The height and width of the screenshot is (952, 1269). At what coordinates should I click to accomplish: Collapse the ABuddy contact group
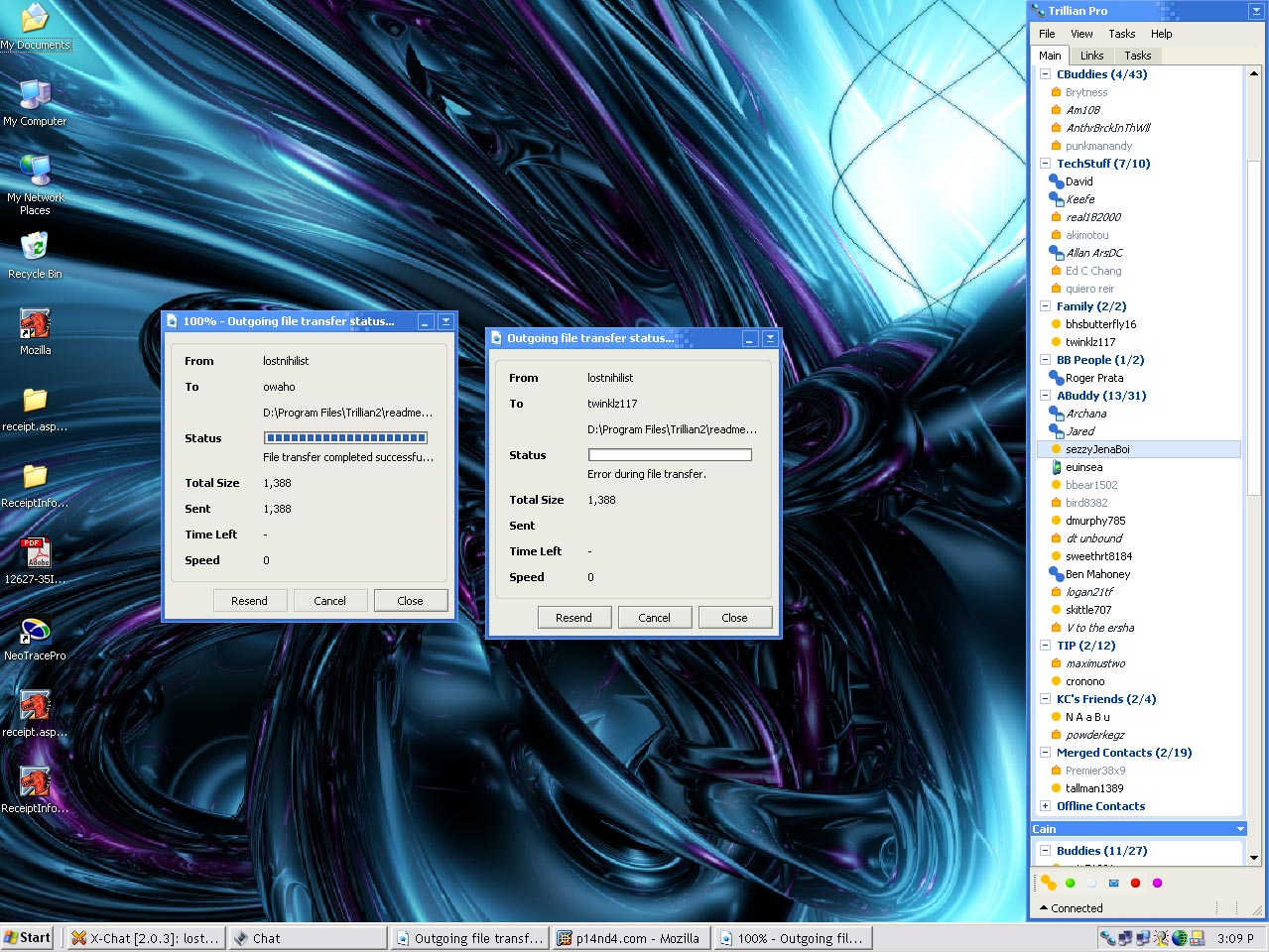[1045, 396]
